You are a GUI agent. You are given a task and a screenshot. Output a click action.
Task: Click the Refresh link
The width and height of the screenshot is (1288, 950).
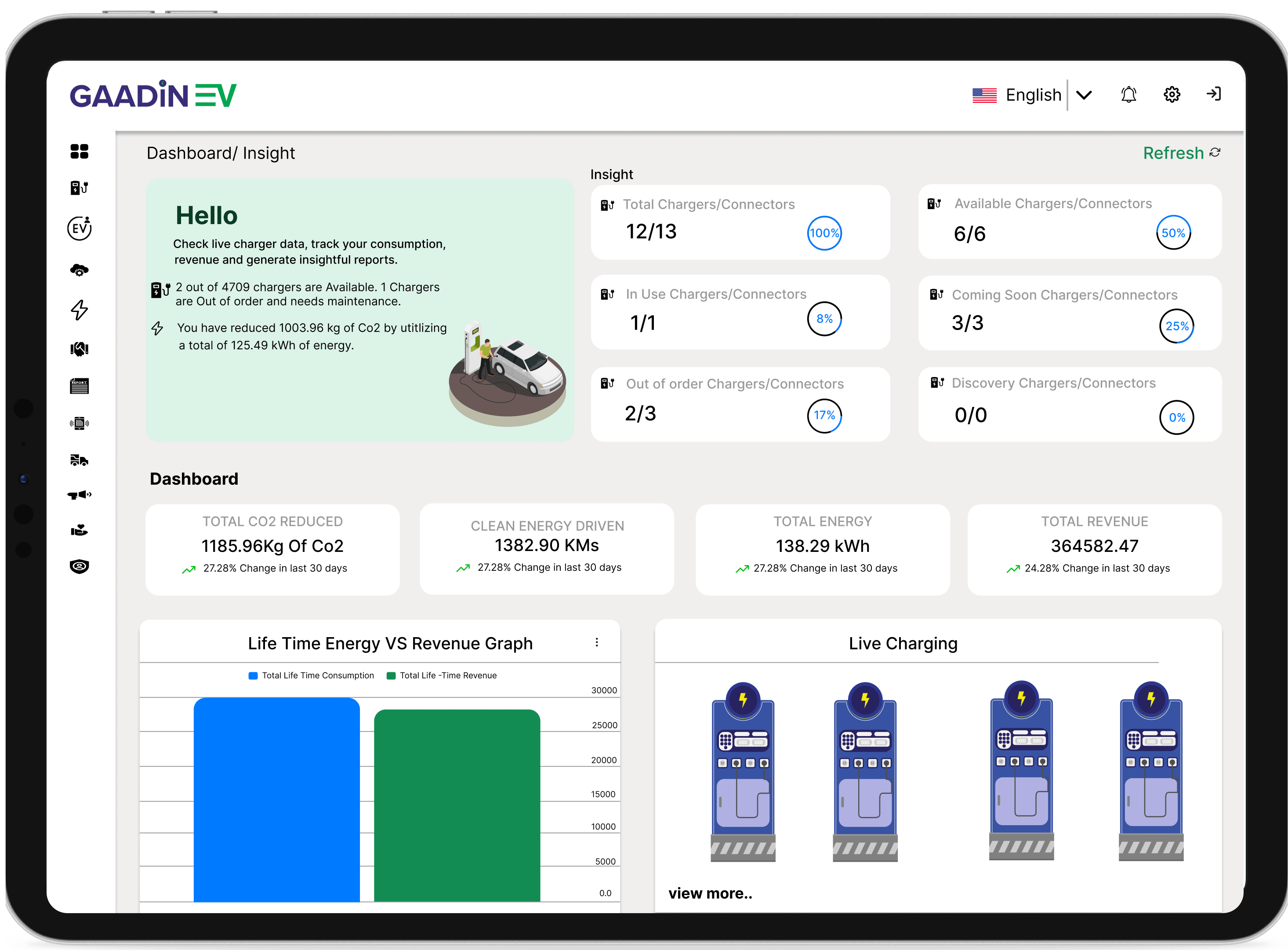(1173, 153)
